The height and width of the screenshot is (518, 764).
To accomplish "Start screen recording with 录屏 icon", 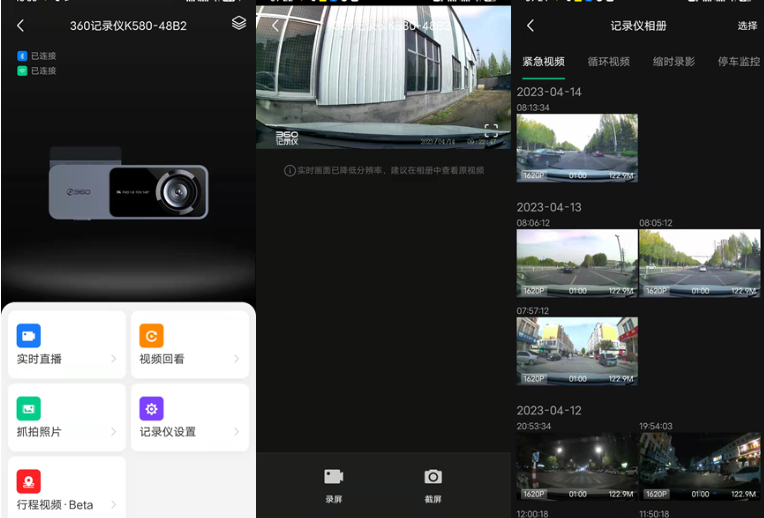I will coord(334,477).
